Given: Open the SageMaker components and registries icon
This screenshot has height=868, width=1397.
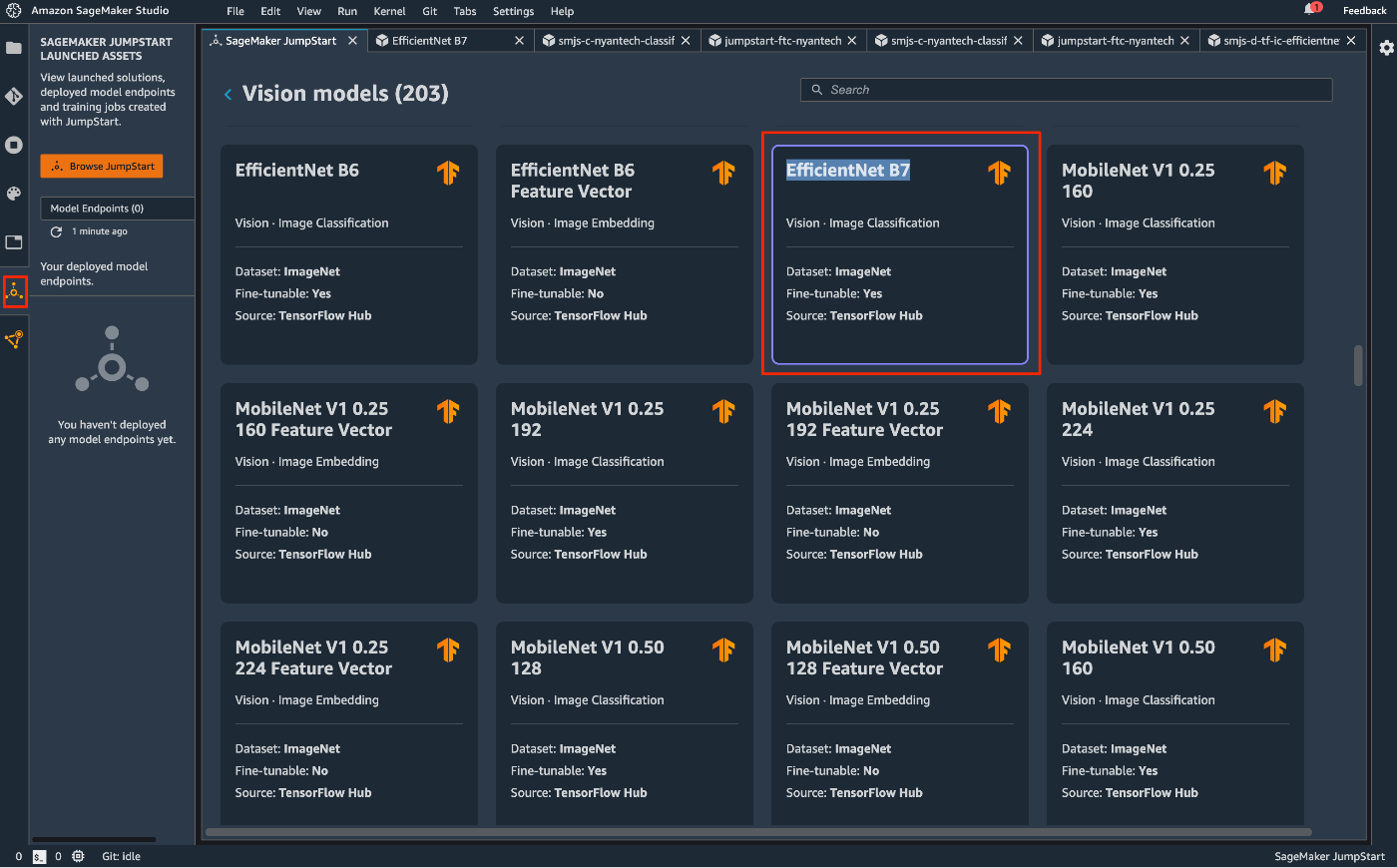Looking at the screenshot, I should point(14,340).
